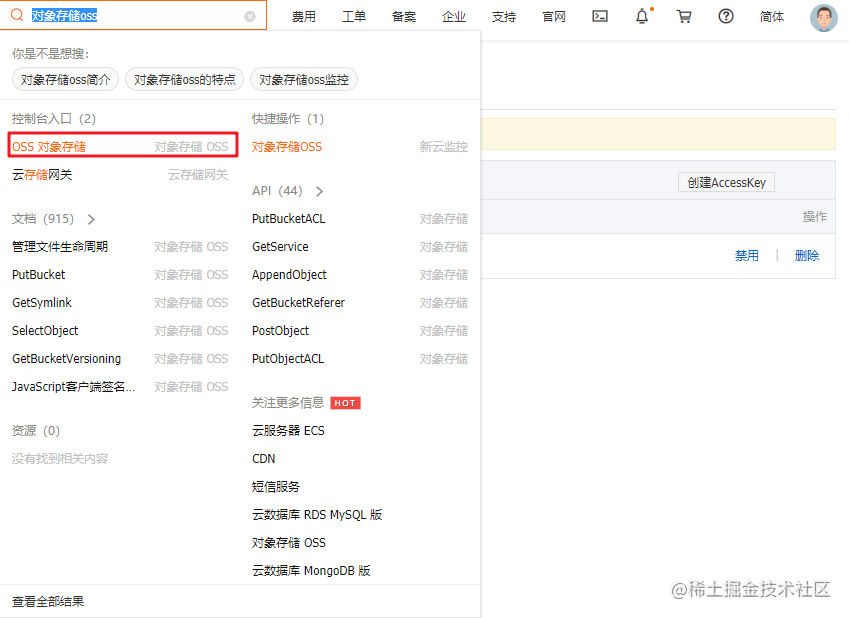The height and width of the screenshot is (618, 849).
Task: Open the 工单 menu
Action: point(354,17)
